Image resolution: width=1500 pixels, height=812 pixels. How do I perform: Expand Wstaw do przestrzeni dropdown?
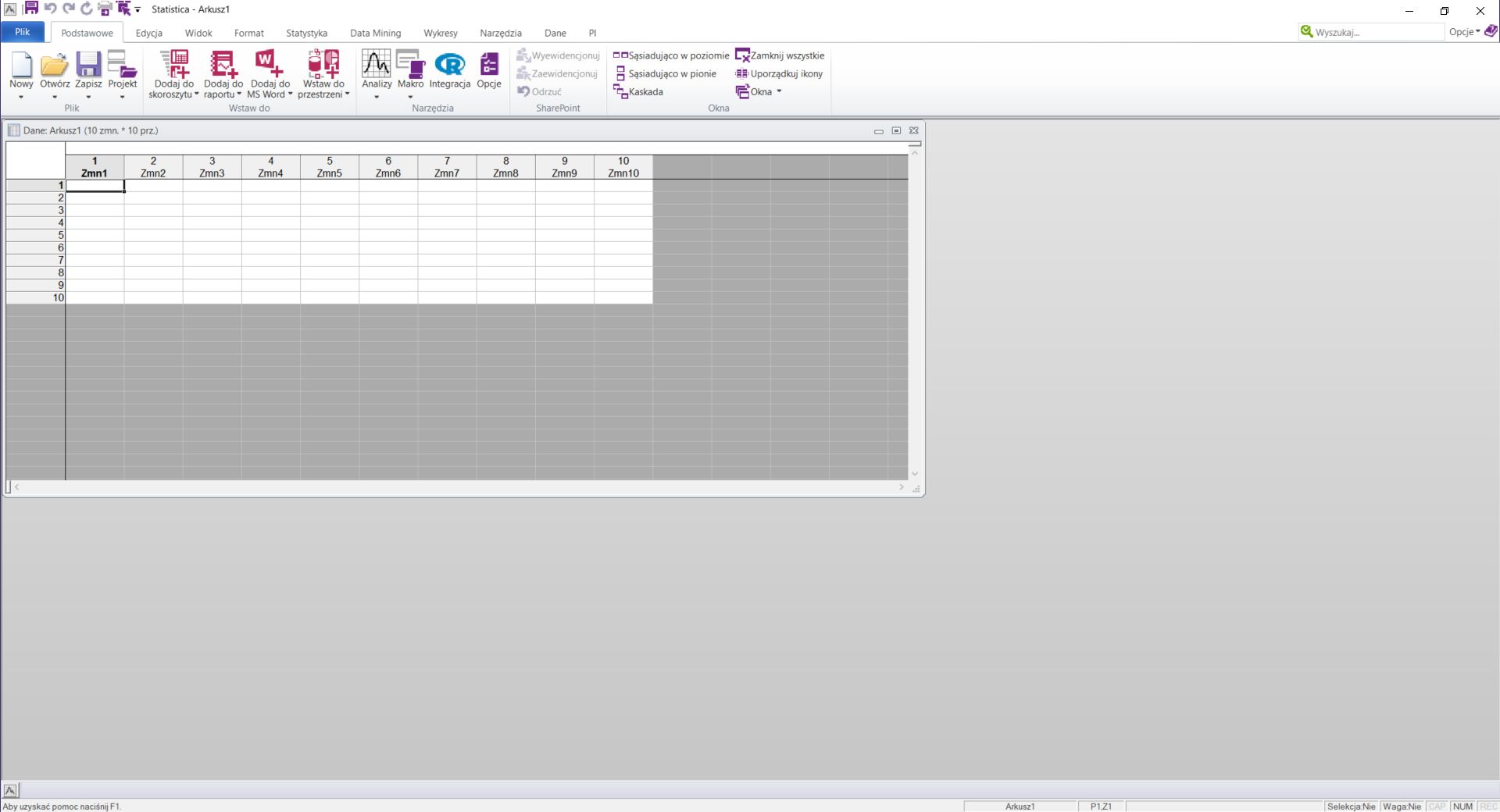coord(347,94)
